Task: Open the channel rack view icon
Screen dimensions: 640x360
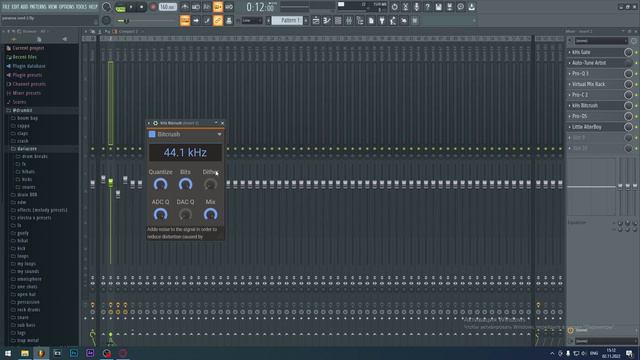Action: pyautogui.click(x=338, y=20)
